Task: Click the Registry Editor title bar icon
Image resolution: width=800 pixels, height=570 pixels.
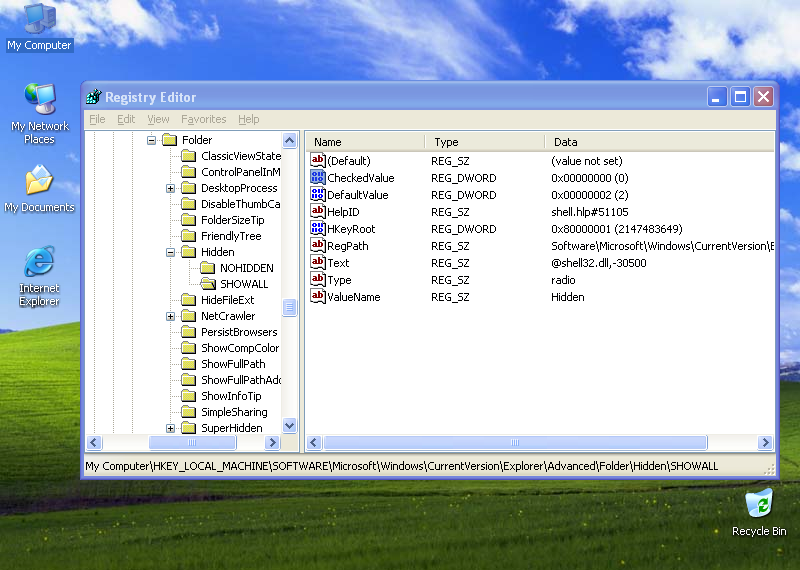Action: point(94,96)
